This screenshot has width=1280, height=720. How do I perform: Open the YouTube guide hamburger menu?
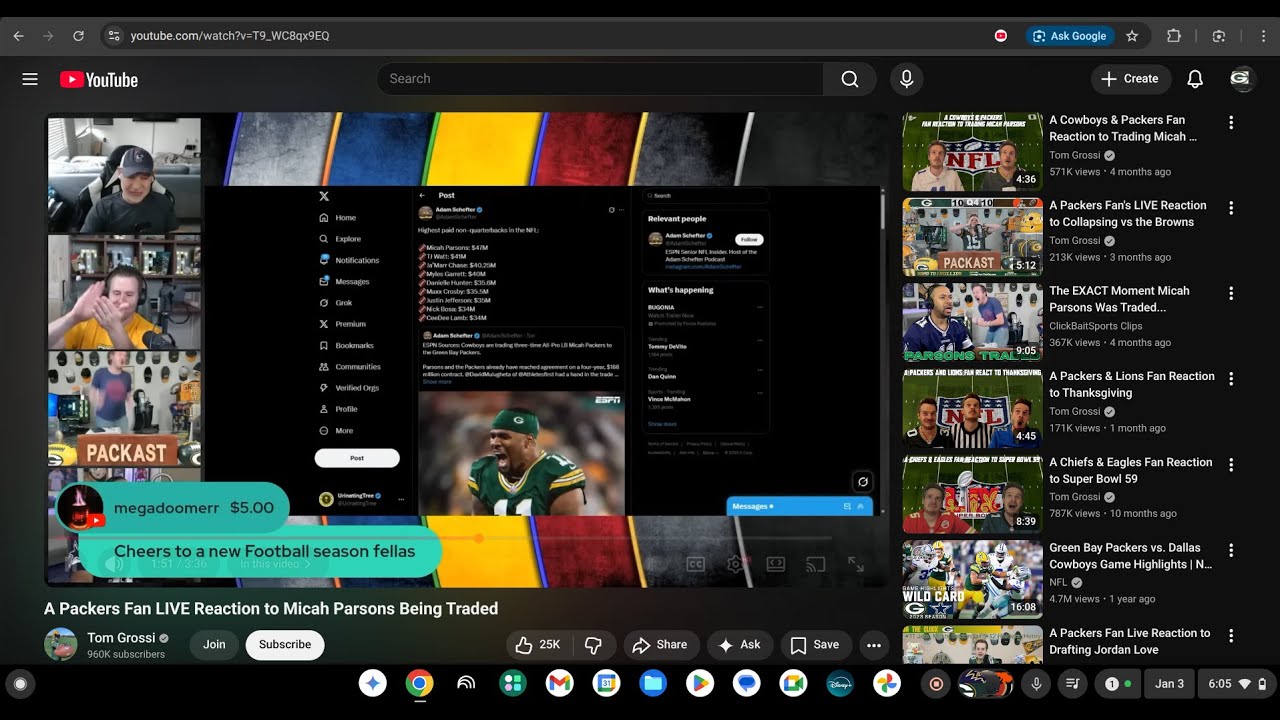point(30,79)
